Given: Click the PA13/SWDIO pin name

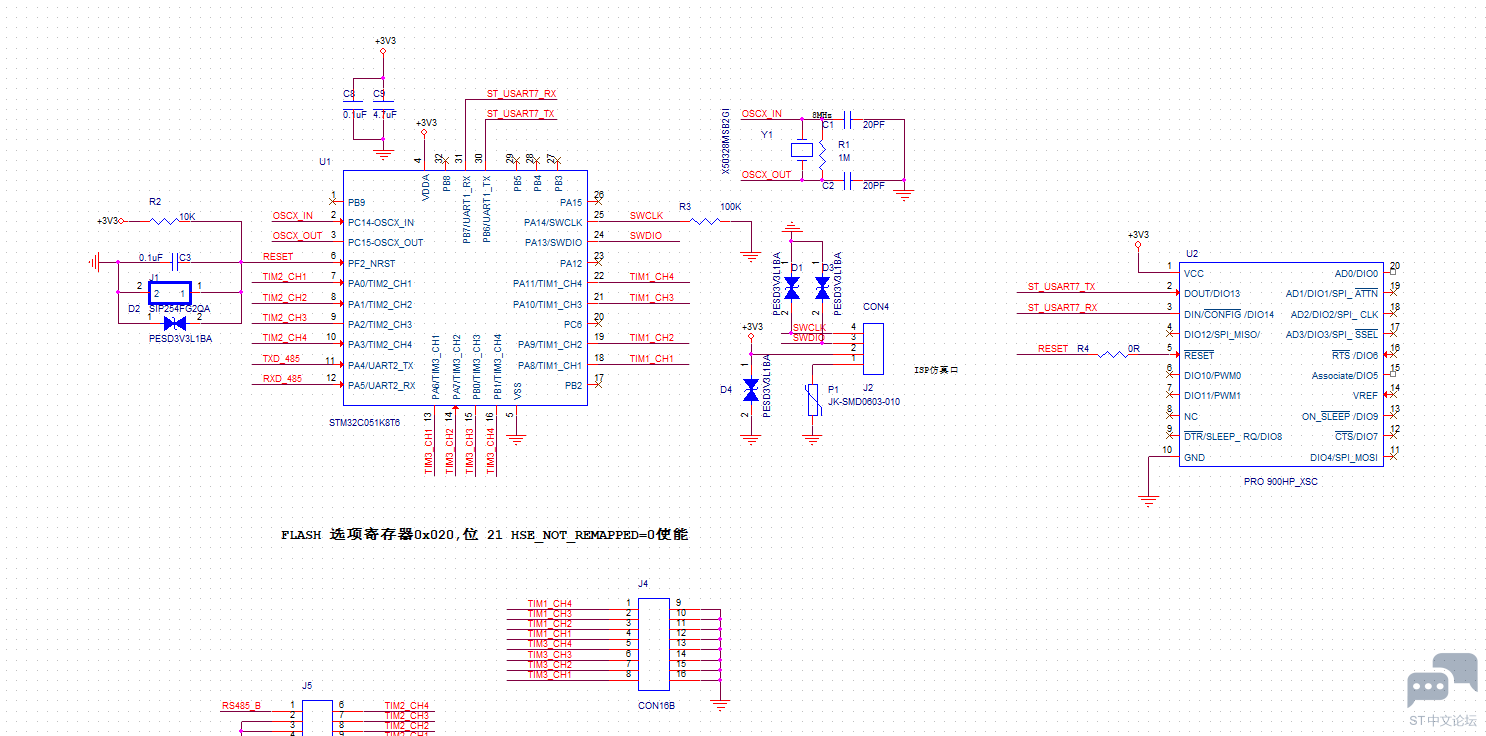Looking at the screenshot, I should coord(554,242).
